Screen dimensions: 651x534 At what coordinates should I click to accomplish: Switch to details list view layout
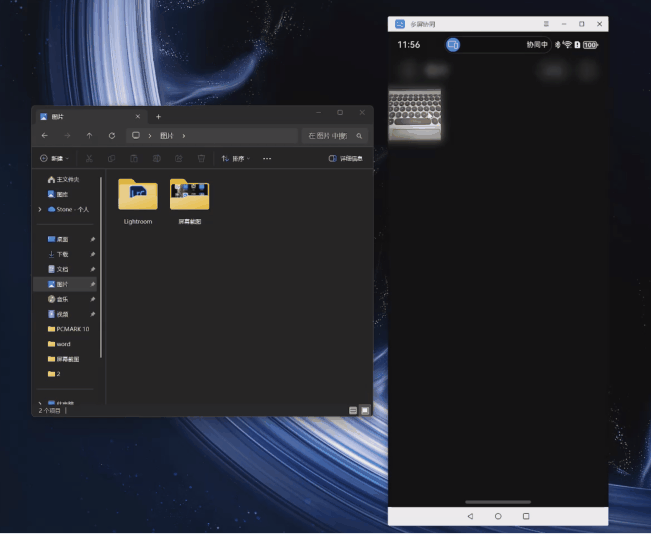[x=353, y=410]
